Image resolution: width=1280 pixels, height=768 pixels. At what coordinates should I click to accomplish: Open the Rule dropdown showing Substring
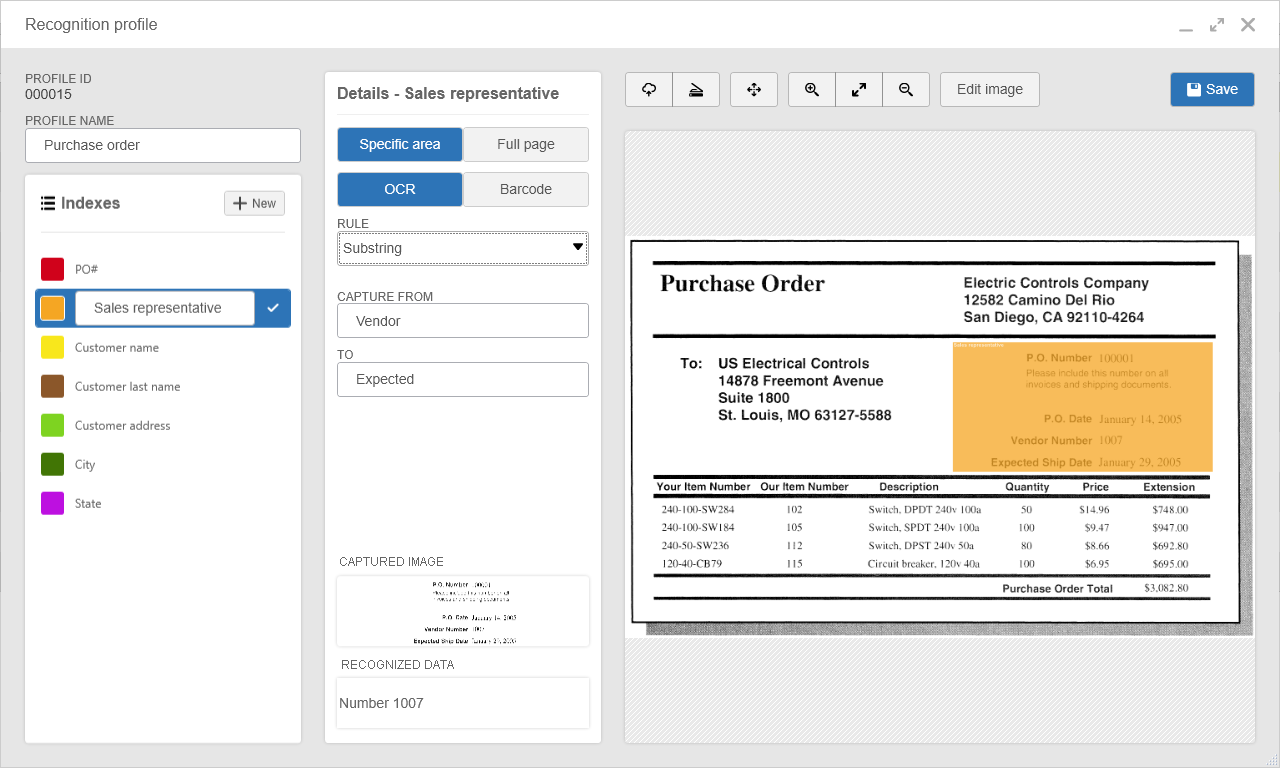tap(463, 248)
